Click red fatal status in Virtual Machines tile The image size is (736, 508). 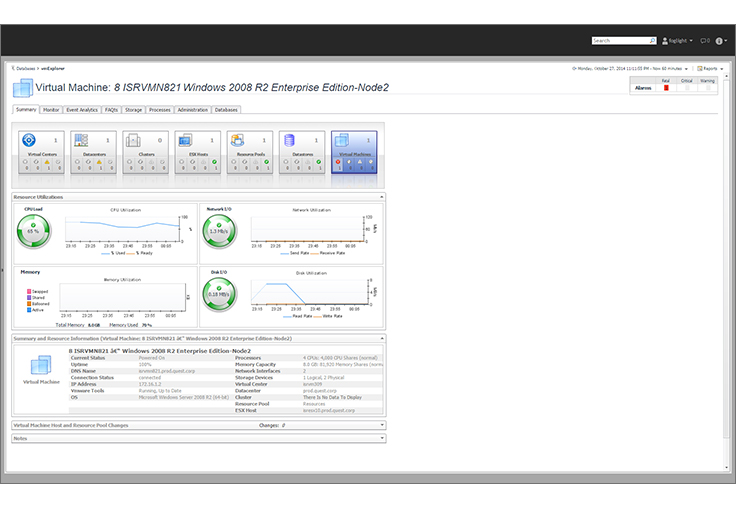pyautogui.click(x=338, y=162)
